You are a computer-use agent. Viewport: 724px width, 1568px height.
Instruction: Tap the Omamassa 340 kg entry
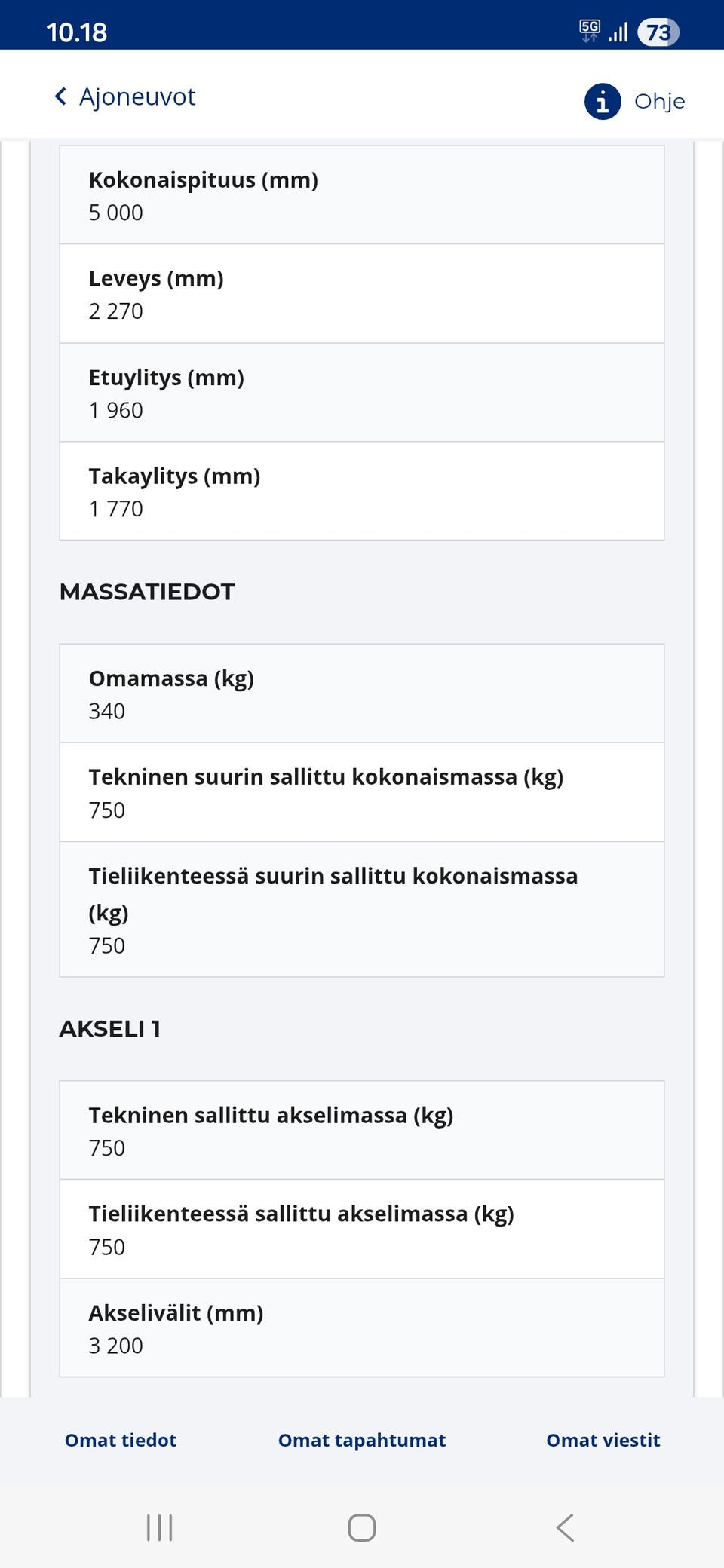[x=361, y=693]
